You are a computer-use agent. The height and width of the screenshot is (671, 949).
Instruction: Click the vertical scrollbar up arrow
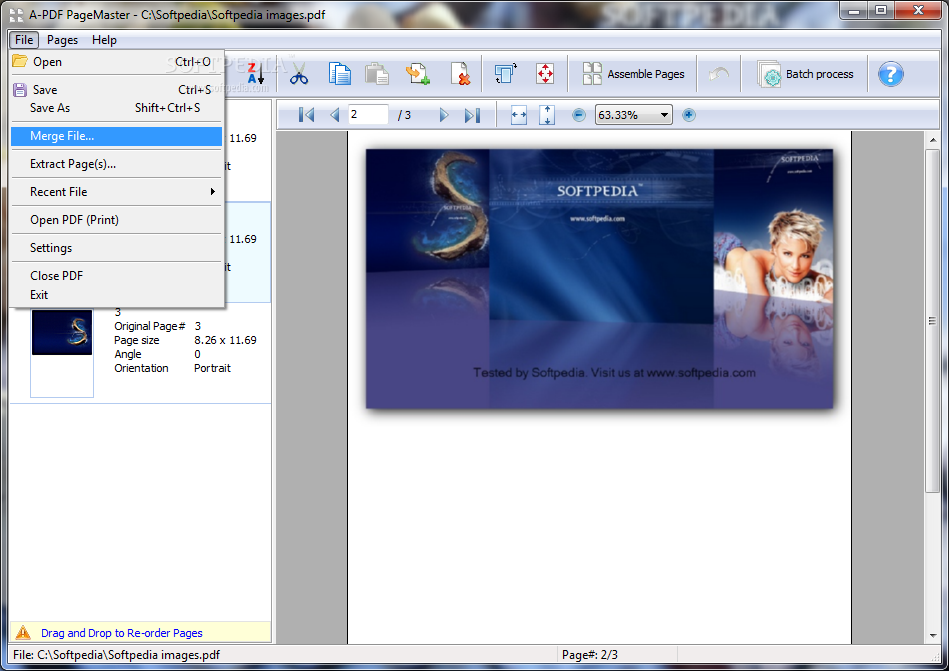[932, 140]
